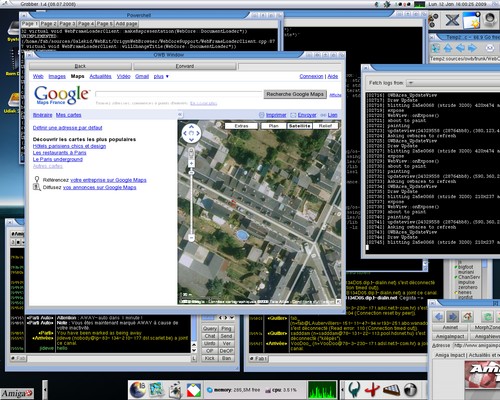Click the blue right arrow in Temp2 window

(472, 48)
